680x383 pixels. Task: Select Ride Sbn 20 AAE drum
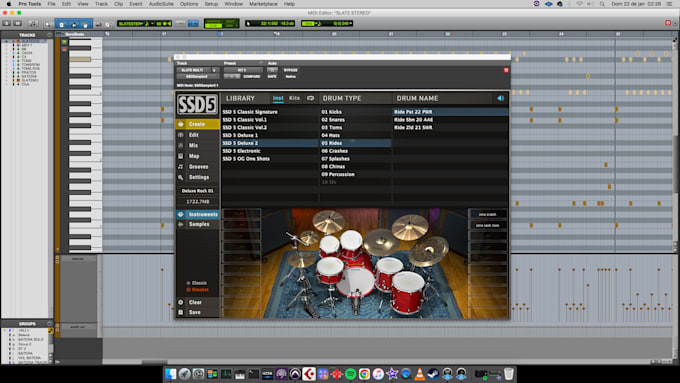tap(450, 120)
